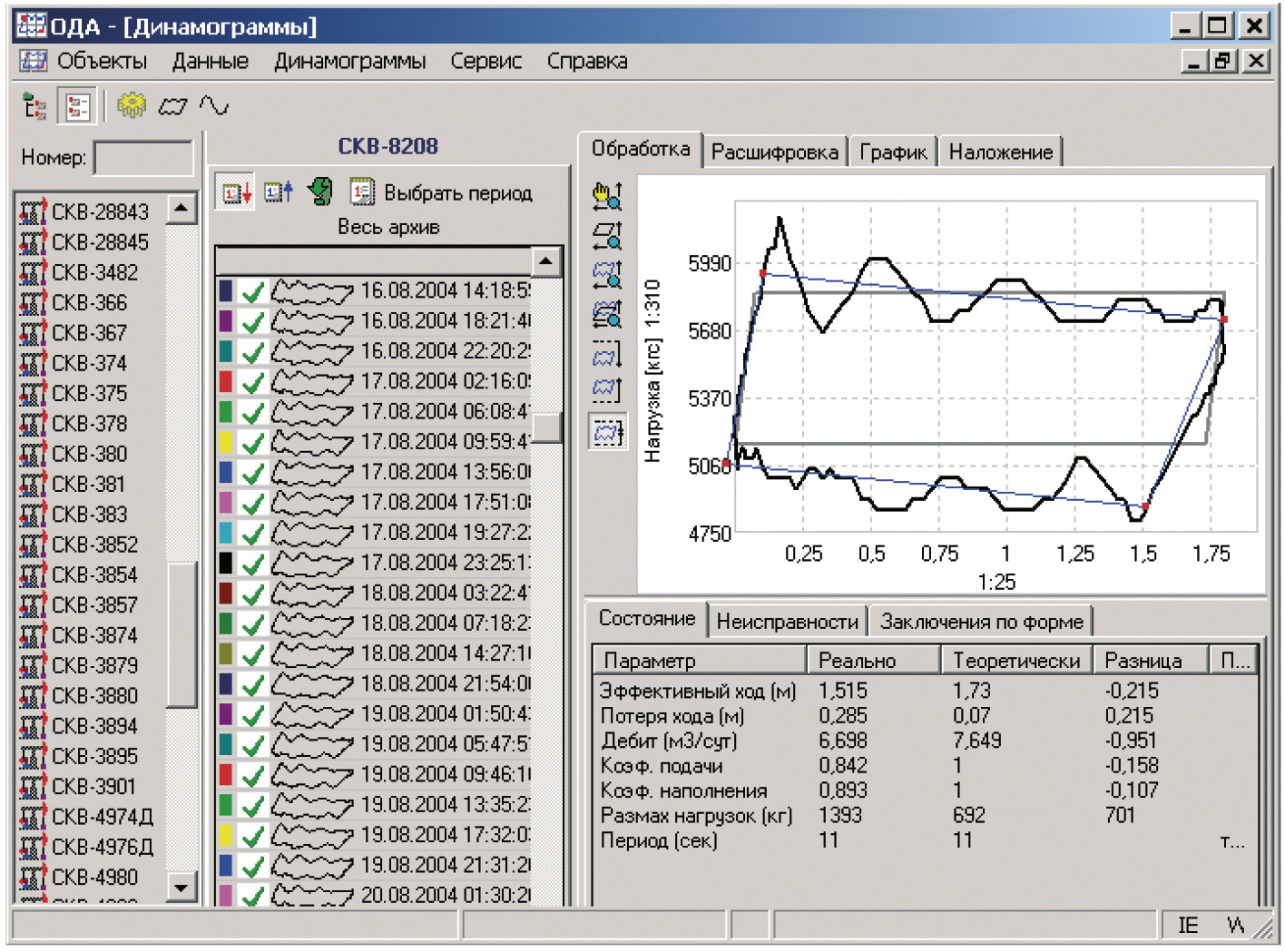Click dynamogram thumbnail for 16.08.2004 14:18
Image resolution: width=1285 pixels, height=952 pixels.
point(312,291)
